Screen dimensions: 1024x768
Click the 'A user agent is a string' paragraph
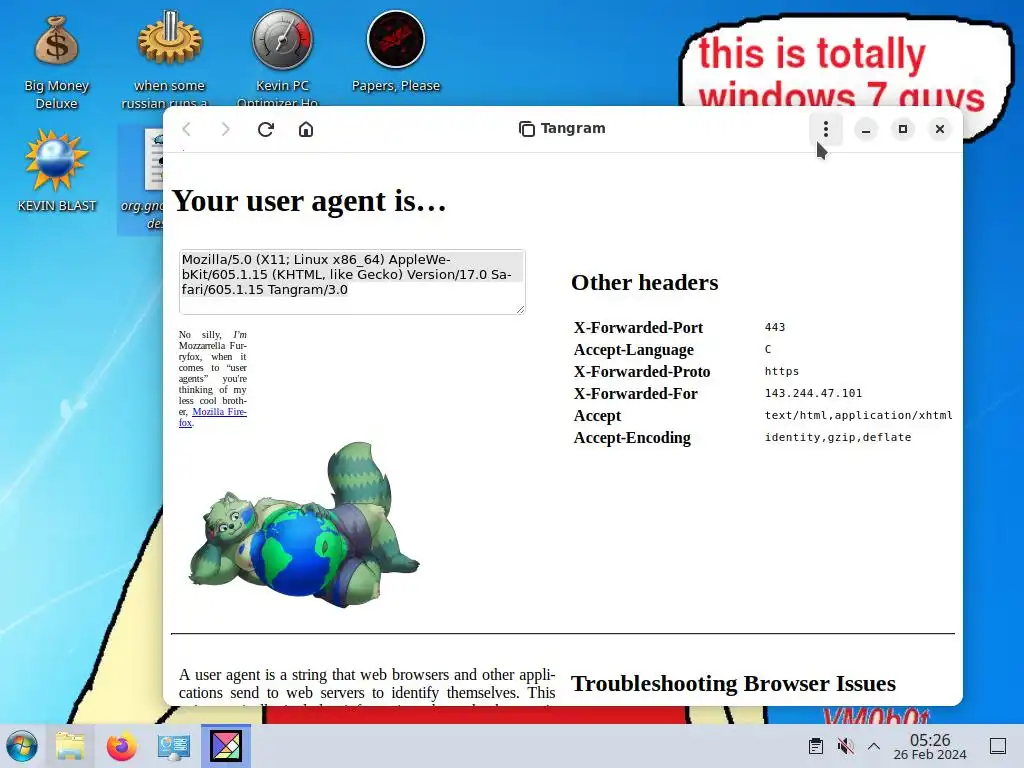click(367, 684)
